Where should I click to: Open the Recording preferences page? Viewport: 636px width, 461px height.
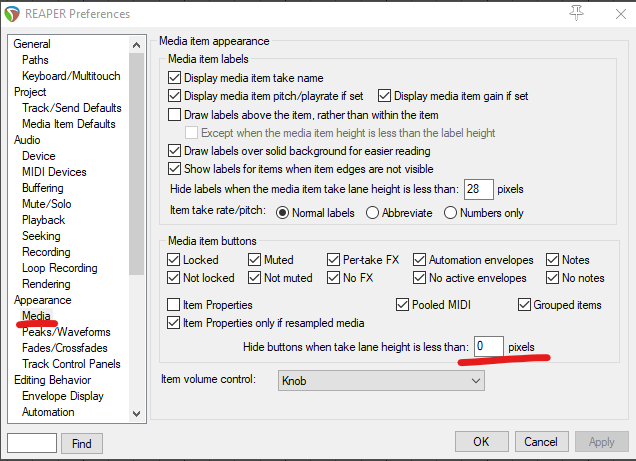click(x=46, y=252)
